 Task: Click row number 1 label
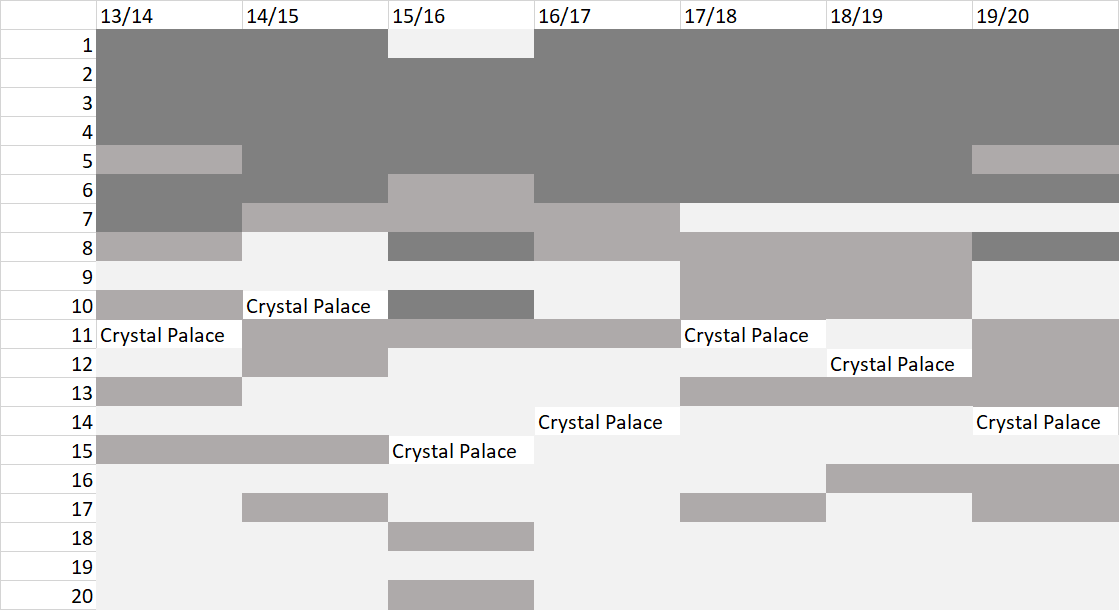(x=87, y=45)
